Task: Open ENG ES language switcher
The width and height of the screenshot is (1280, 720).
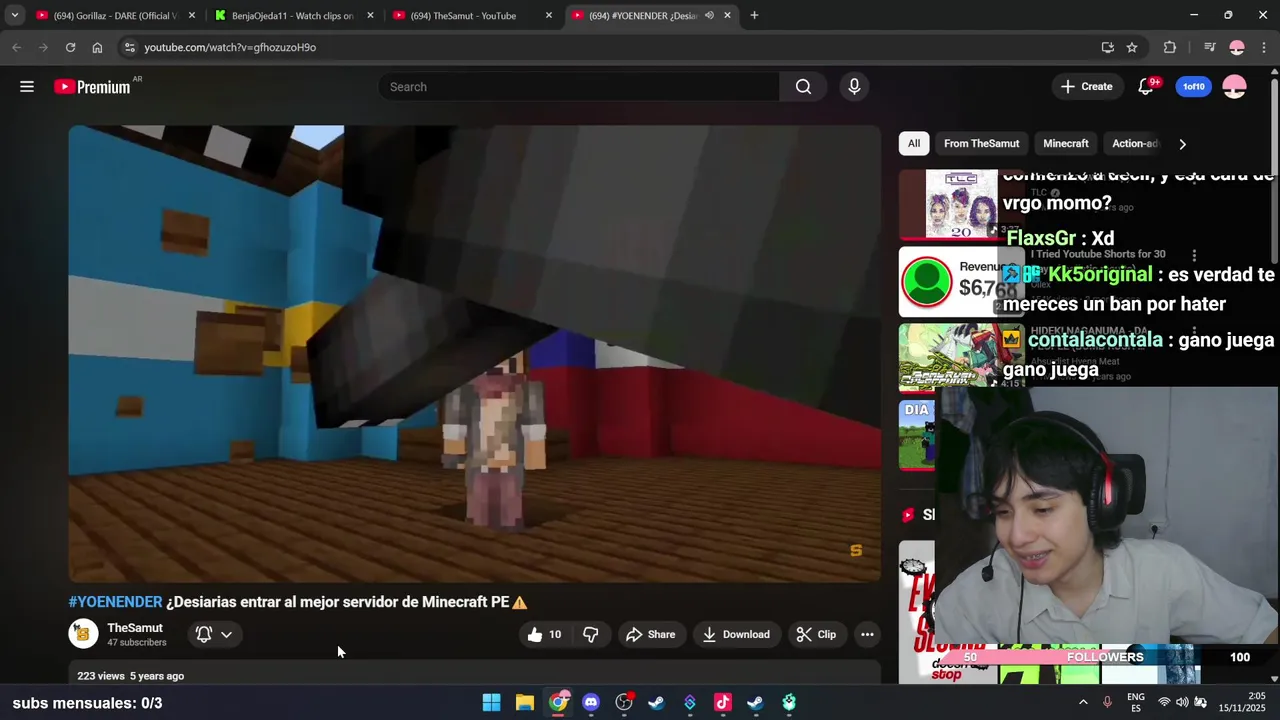Action: click(1136, 703)
